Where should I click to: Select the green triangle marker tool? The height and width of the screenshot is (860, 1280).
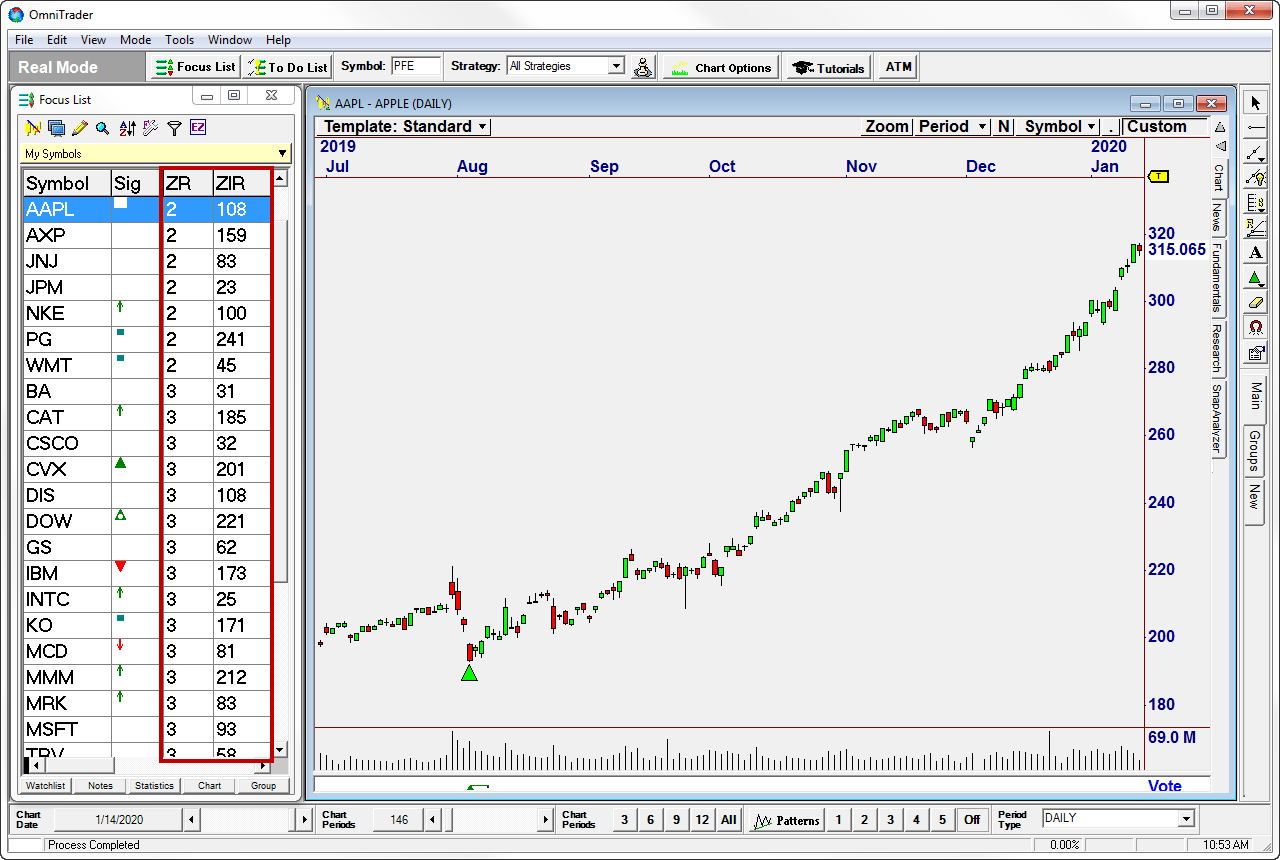tap(1256, 278)
